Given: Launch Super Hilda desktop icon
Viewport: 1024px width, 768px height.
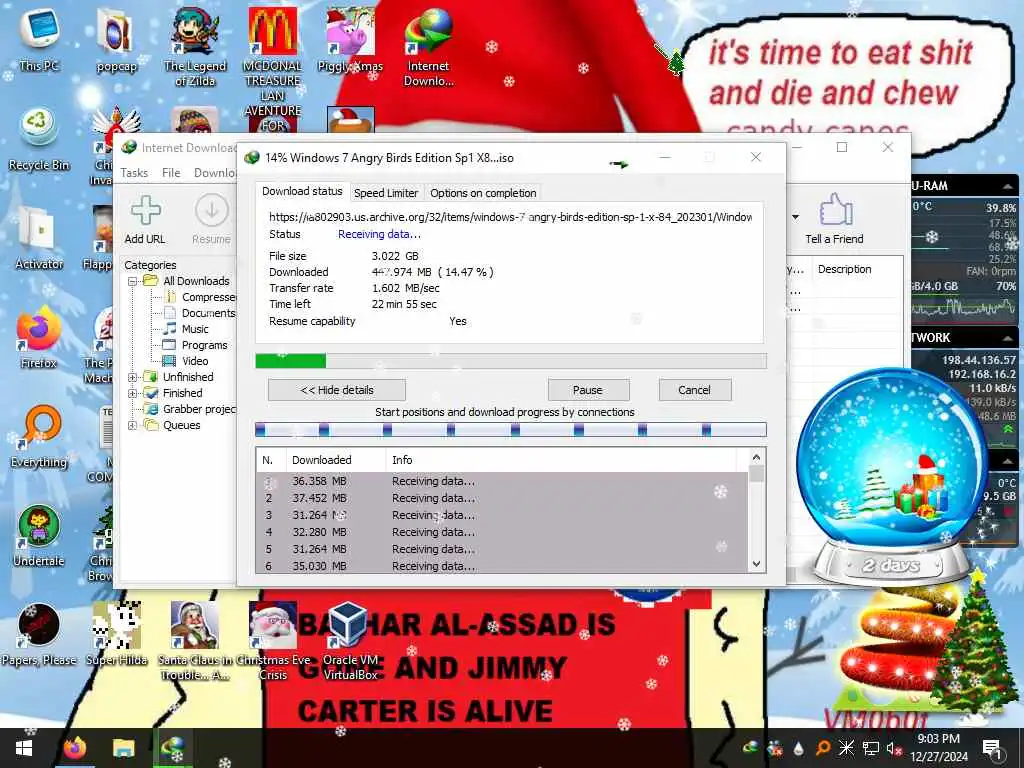Looking at the screenshot, I should coord(116,635).
